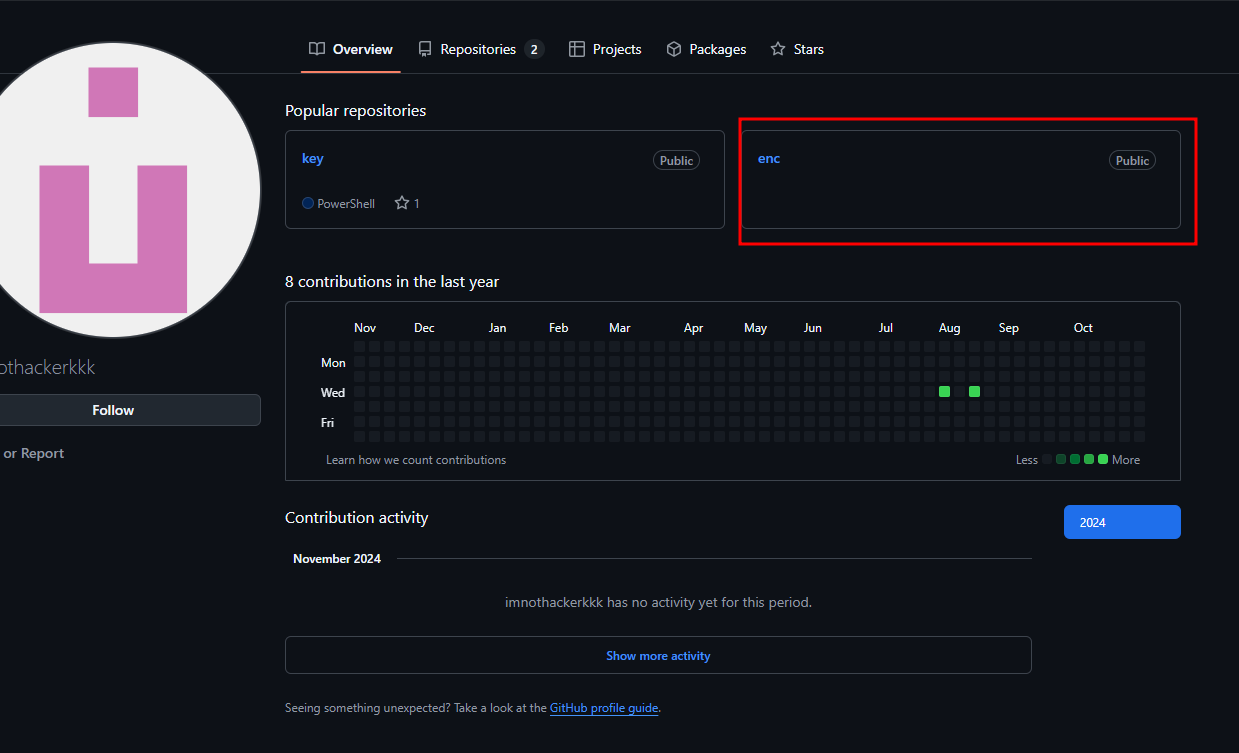Viewport: 1239px width, 753px height.
Task: Click the 'November 2024' timeline label
Action: pos(337,559)
